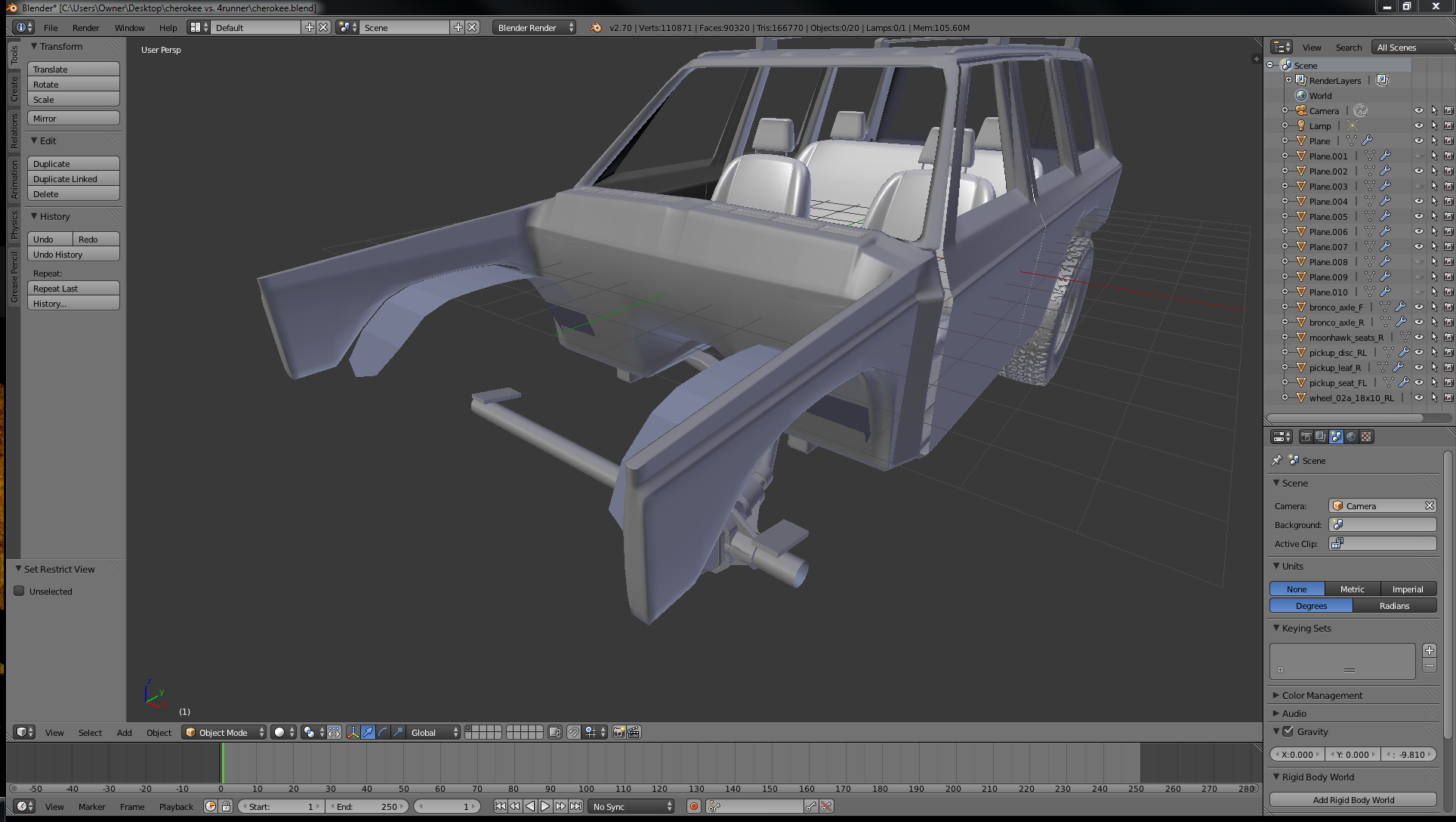
Task: Open the Render menu
Action: (x=85, y=27)
